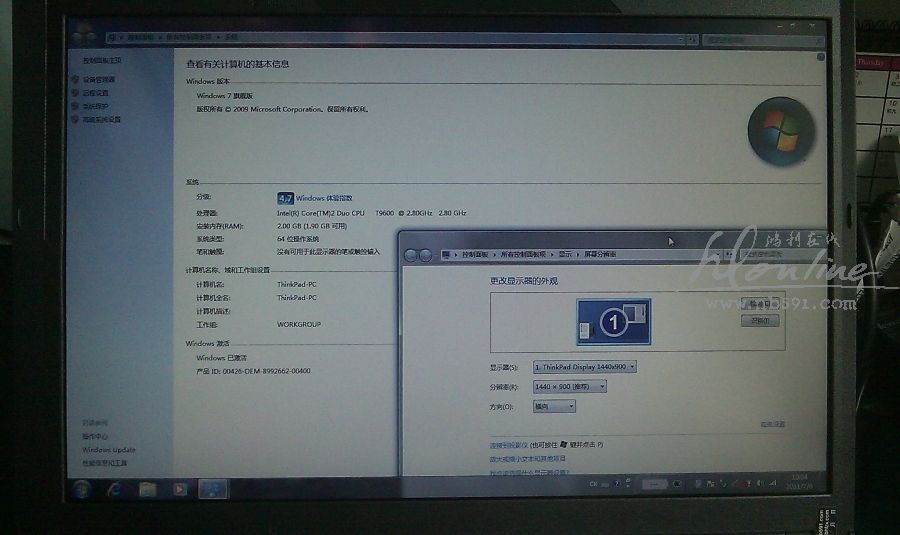Select monitor 1 thumbnail in preview
Image resolution: width=900 pixels, height=535 pixels.
coord(613,321)
